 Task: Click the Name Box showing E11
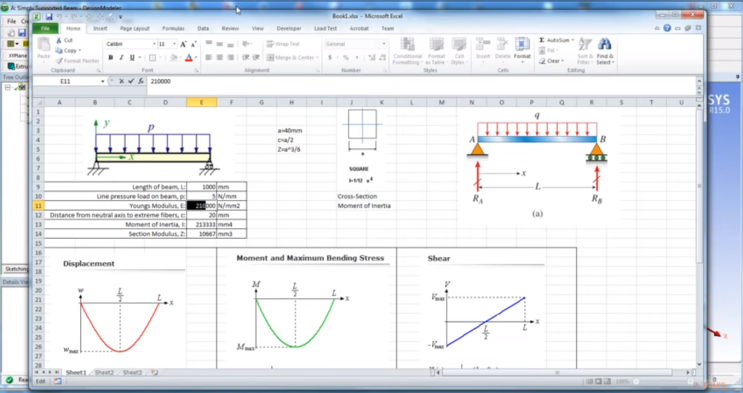(x=65, y=82)
